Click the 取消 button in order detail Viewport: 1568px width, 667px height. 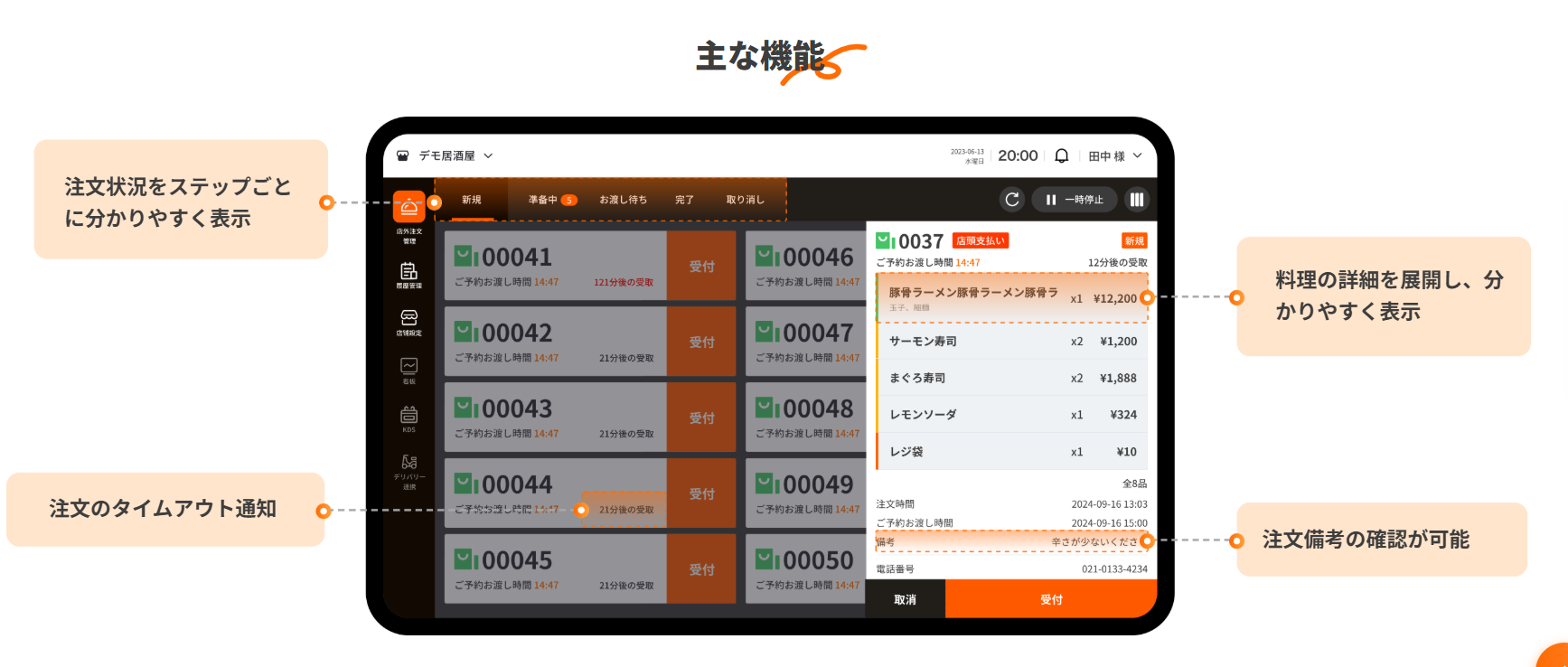point(906,599)
